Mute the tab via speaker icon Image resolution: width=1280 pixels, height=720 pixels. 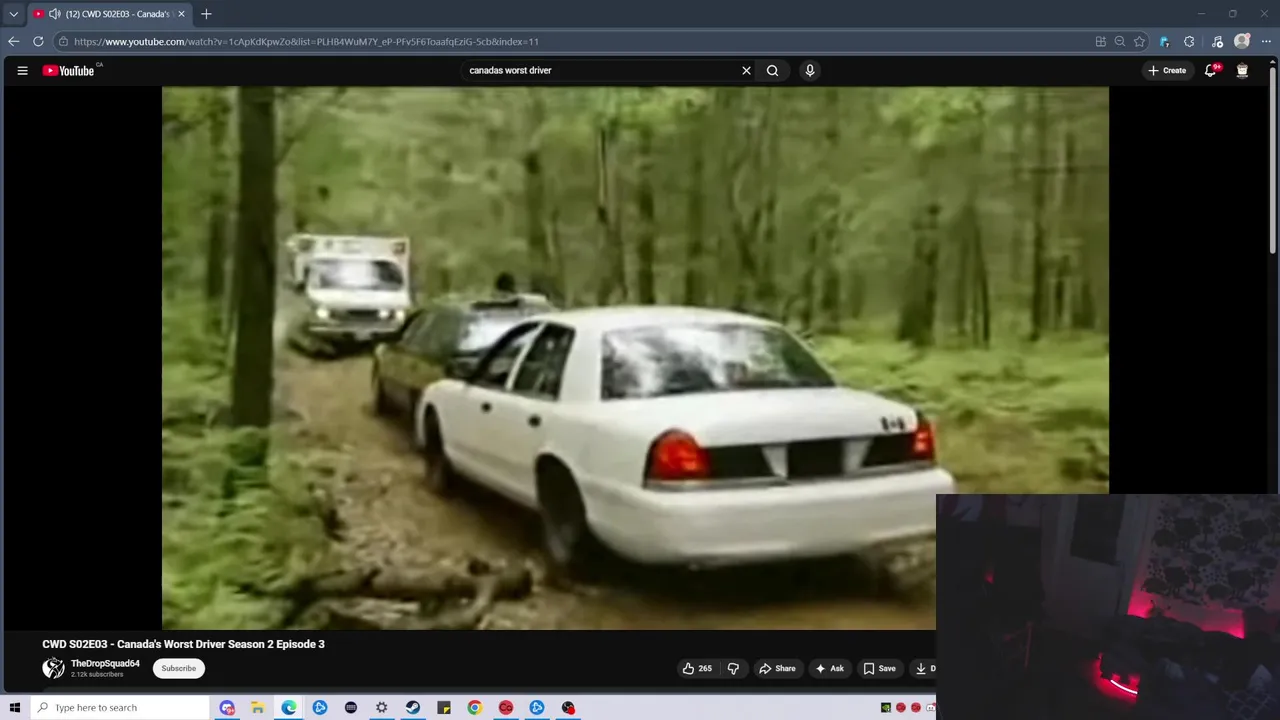pyautogui.click(x=54, y=14)
